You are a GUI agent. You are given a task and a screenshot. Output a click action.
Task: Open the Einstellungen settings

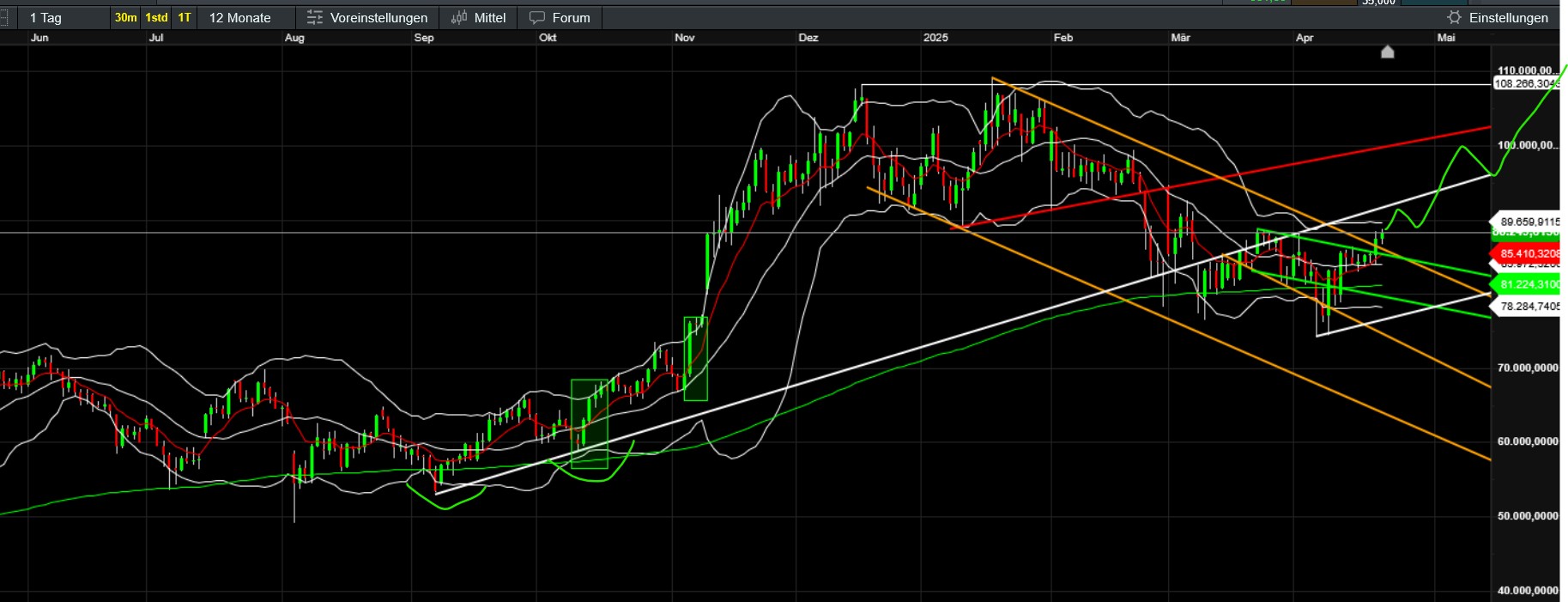click(1498, 17)
